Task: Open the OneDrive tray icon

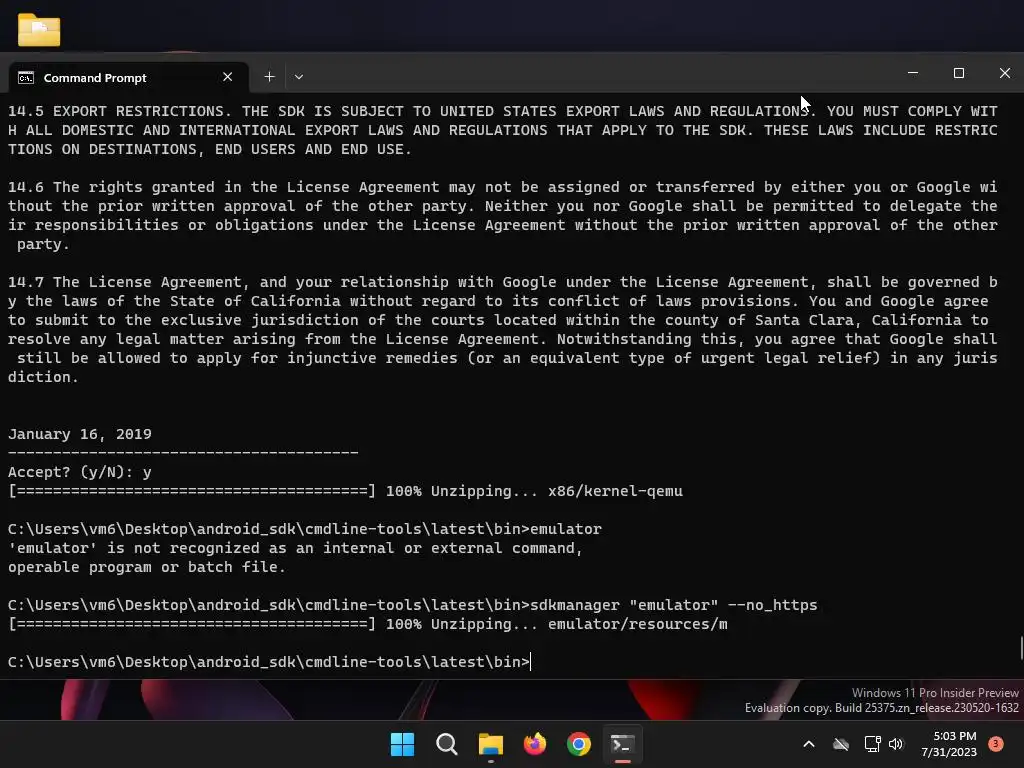Action: (x=841, y=744)
